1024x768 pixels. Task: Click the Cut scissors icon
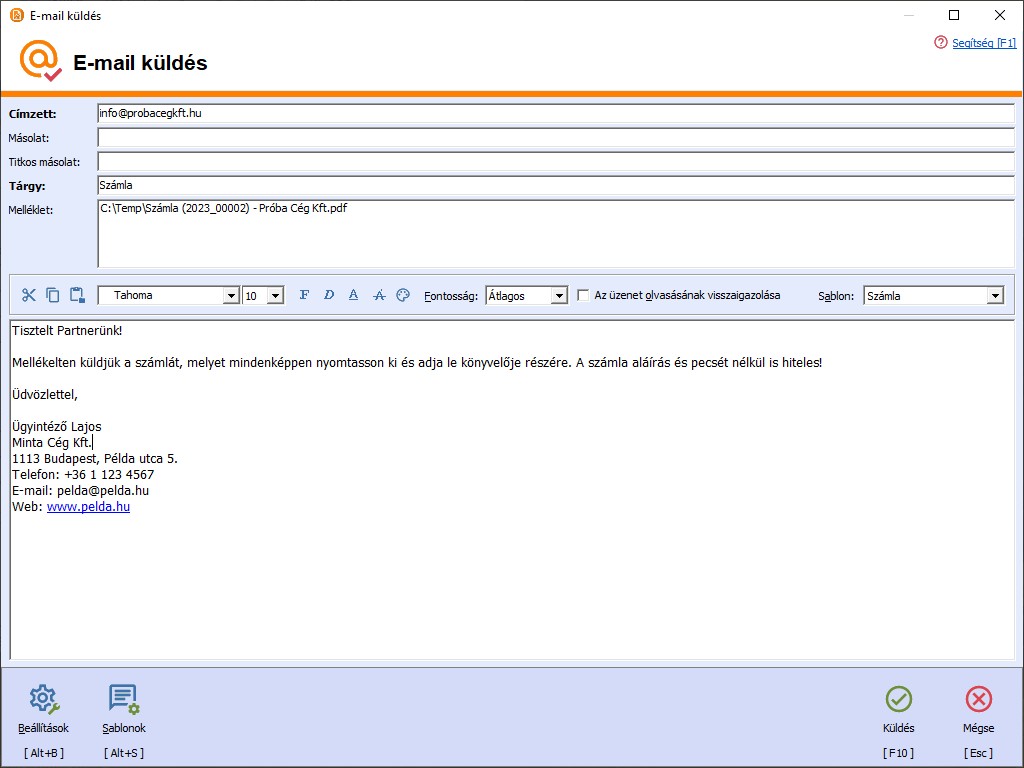point(28,295)
